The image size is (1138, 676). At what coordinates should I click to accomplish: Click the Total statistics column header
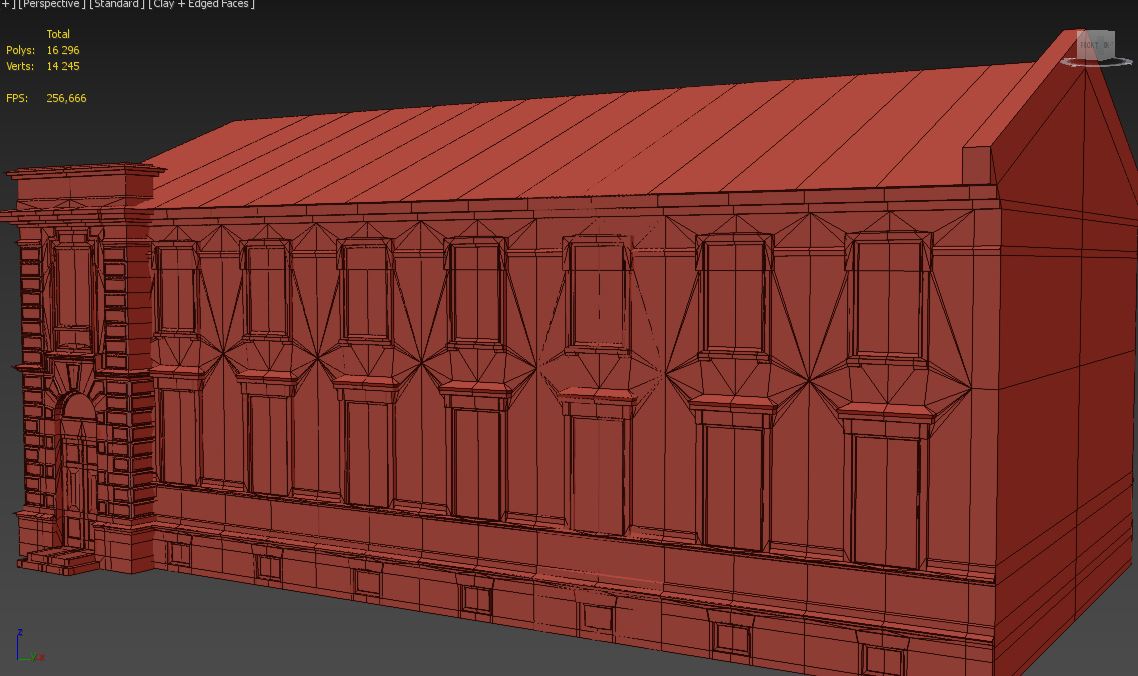pyautogui.click(x=58, y=34)
